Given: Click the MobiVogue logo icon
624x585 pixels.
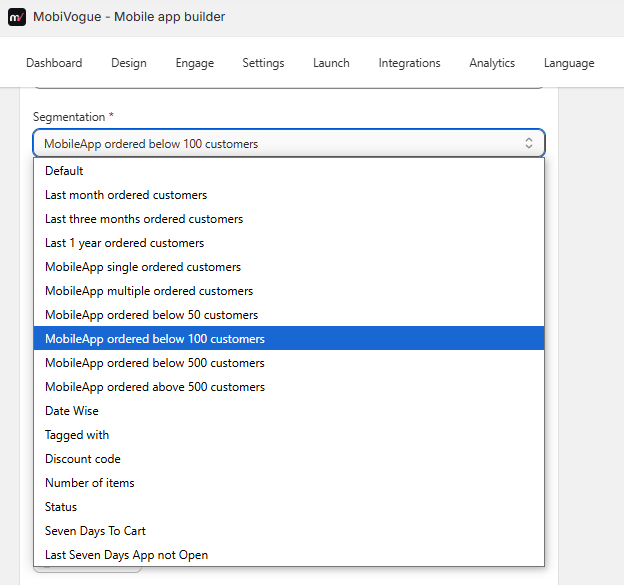Looking at the screenshot, I should pyautogui.click(x=17, y=17).
